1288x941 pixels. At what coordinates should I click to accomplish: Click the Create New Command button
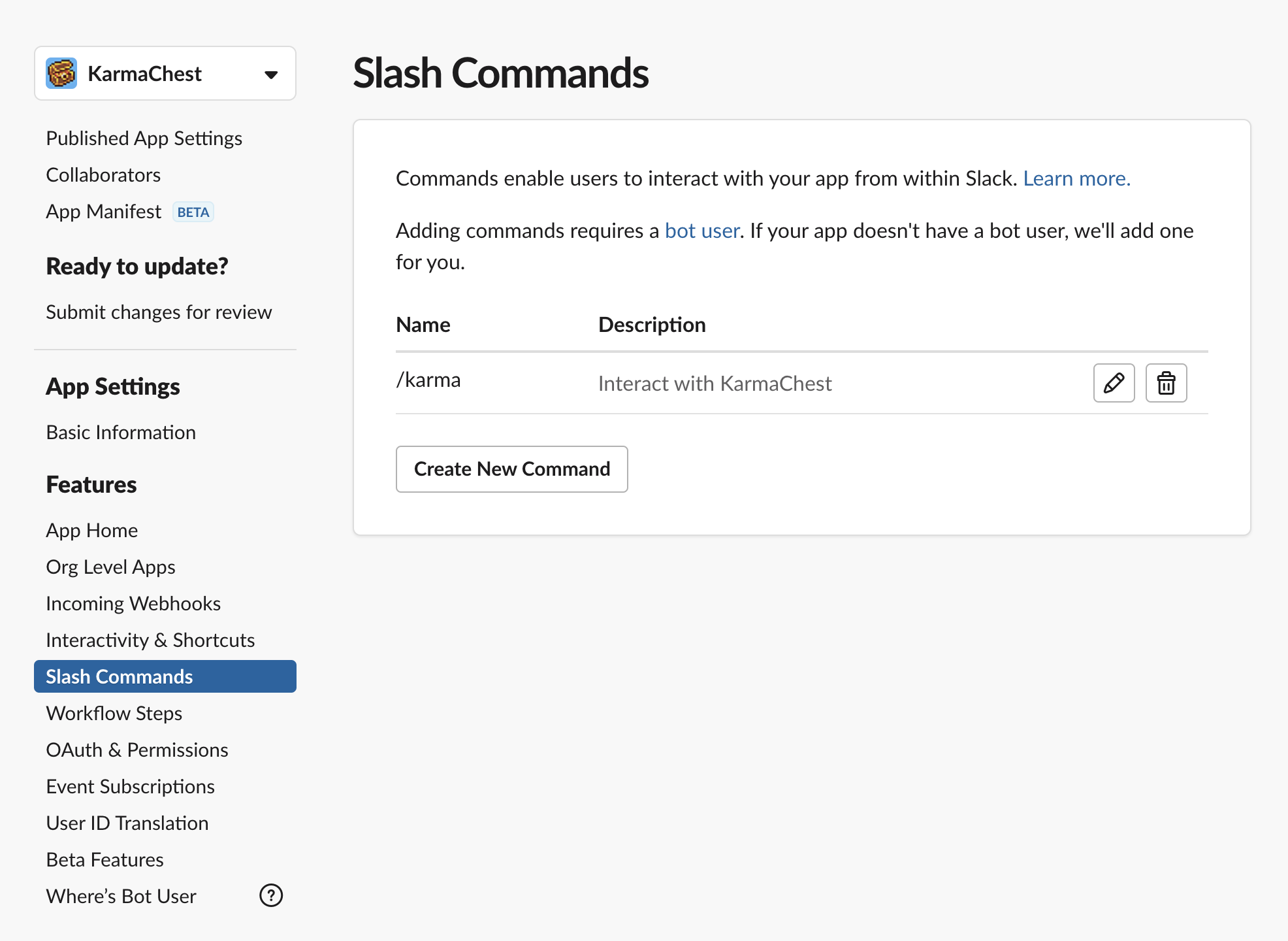(511, 469)
